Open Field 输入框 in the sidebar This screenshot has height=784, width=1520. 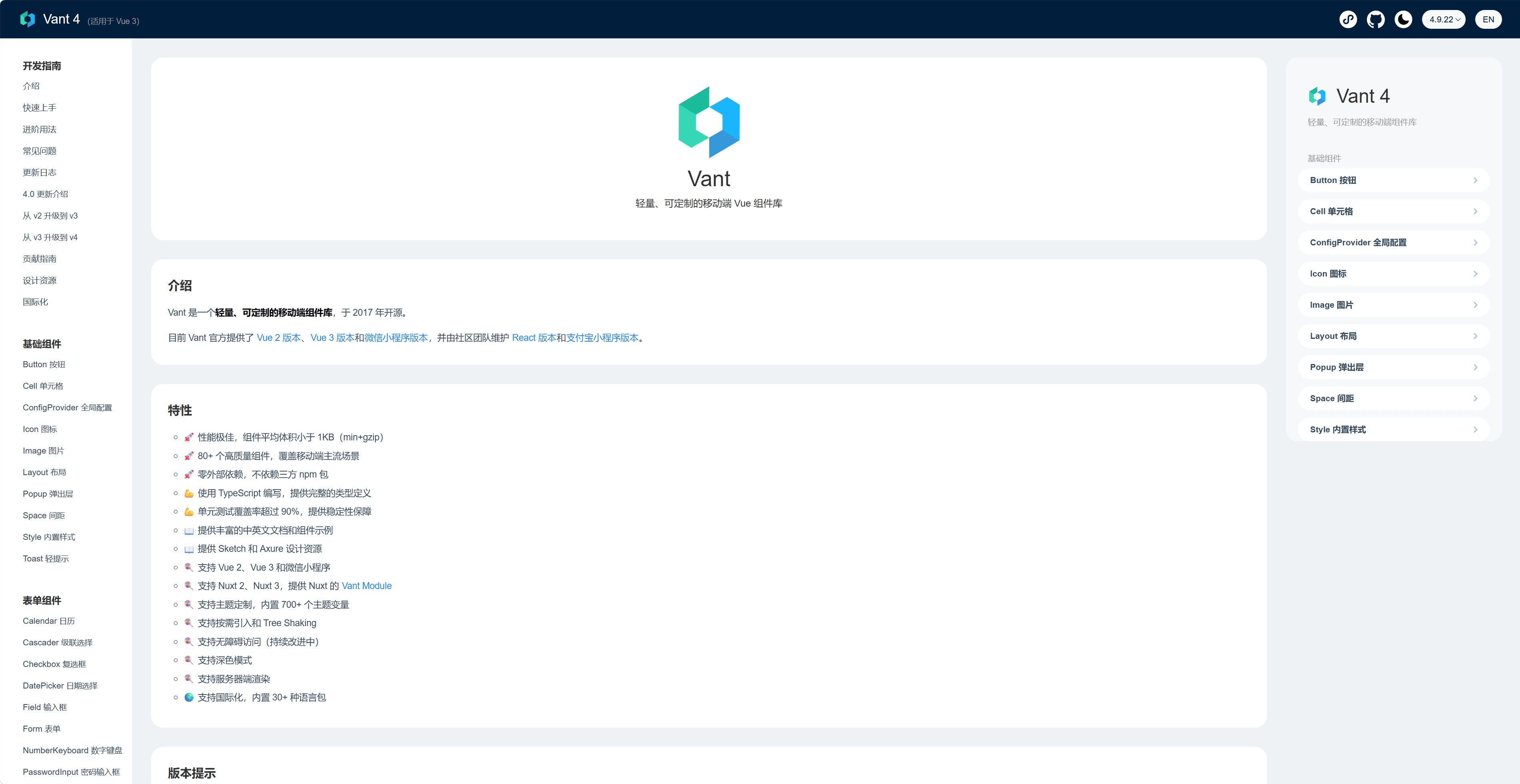[x=45, y=707]
